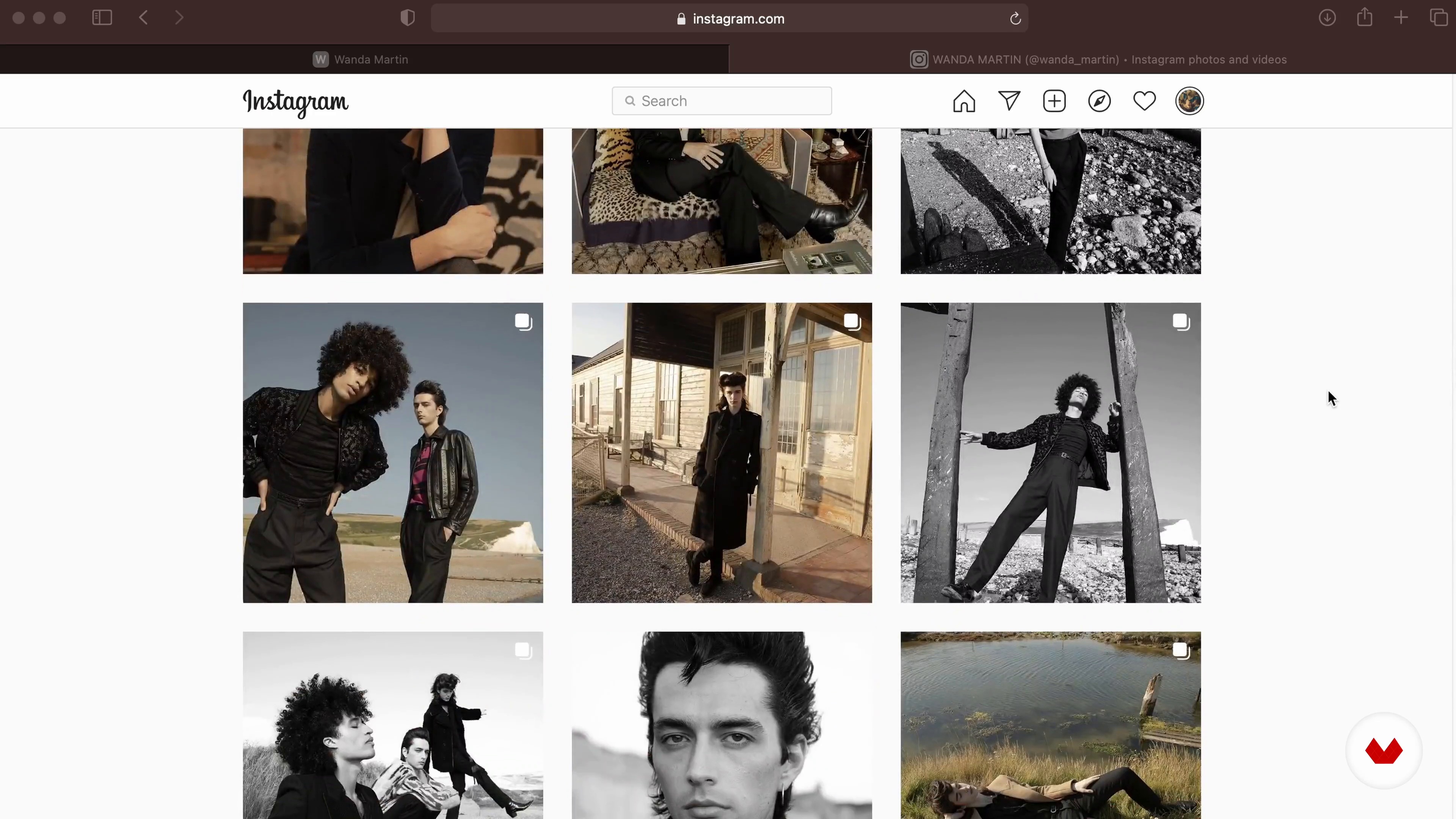Open post of two men by white cliffs
Image resolution: width=1456 pixels, height=819 pixels.
[393, 453]
